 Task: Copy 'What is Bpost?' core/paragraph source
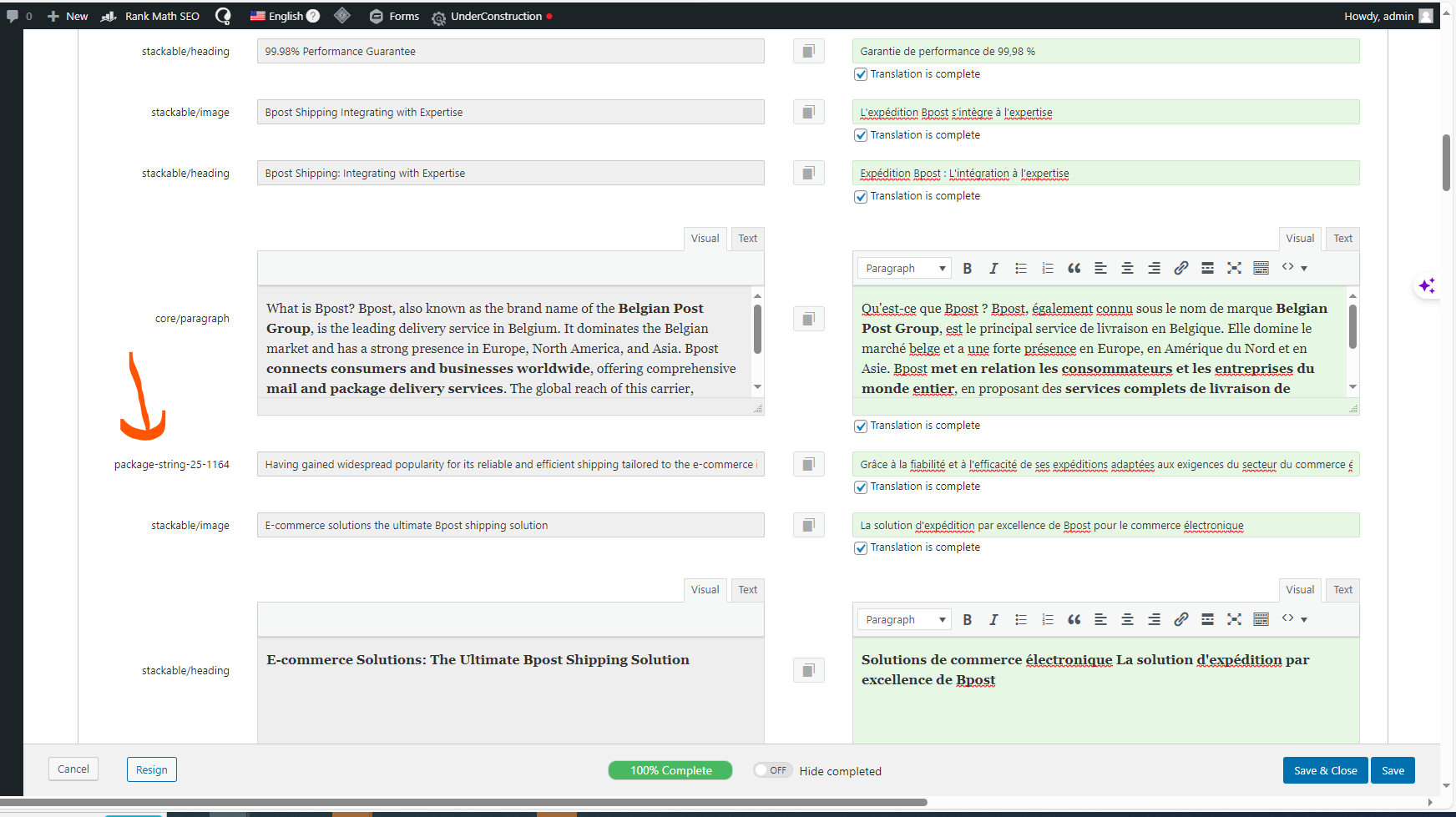tap(808, 319)
